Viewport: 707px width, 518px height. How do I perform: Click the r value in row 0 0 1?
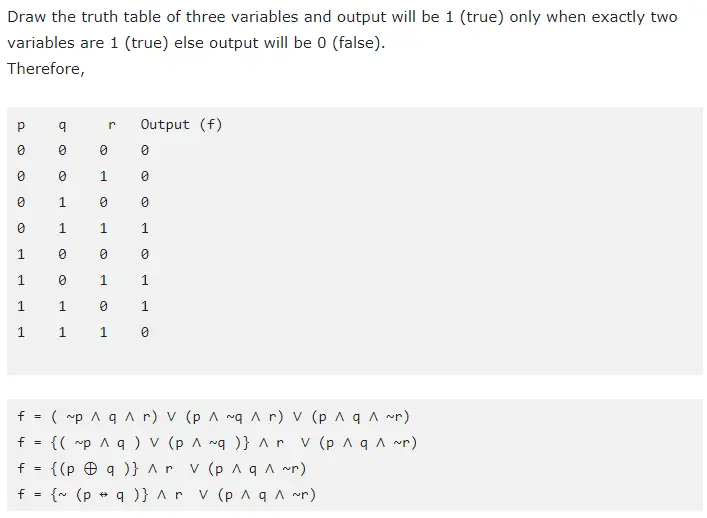(103, 177)
